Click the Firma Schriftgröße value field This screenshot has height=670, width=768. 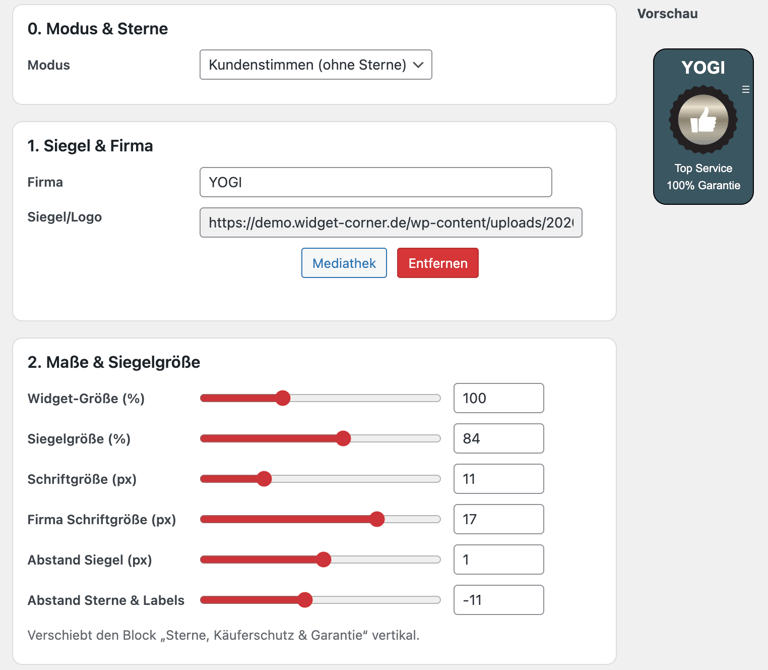click(x=498, y=519)
